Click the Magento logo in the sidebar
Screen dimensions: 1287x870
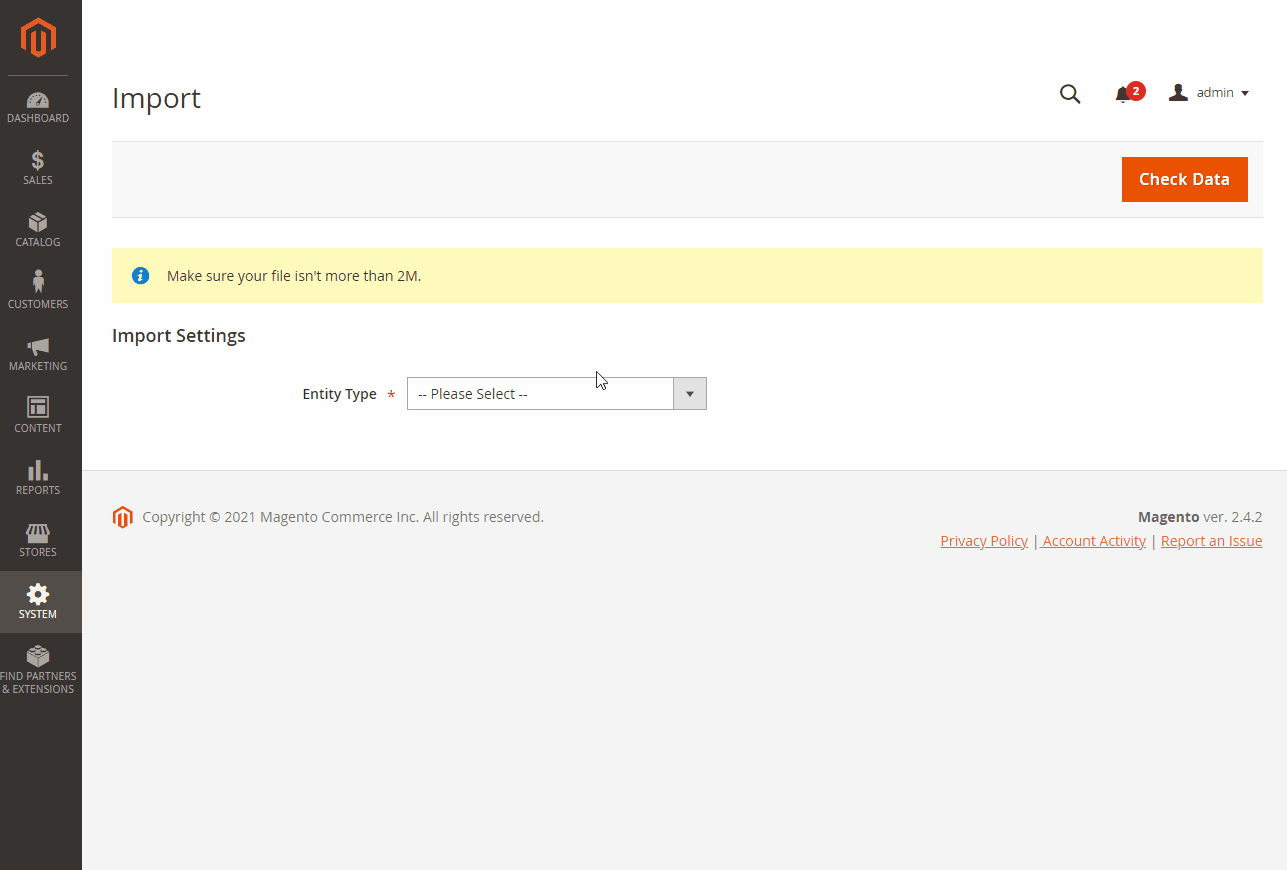(39, 38)
